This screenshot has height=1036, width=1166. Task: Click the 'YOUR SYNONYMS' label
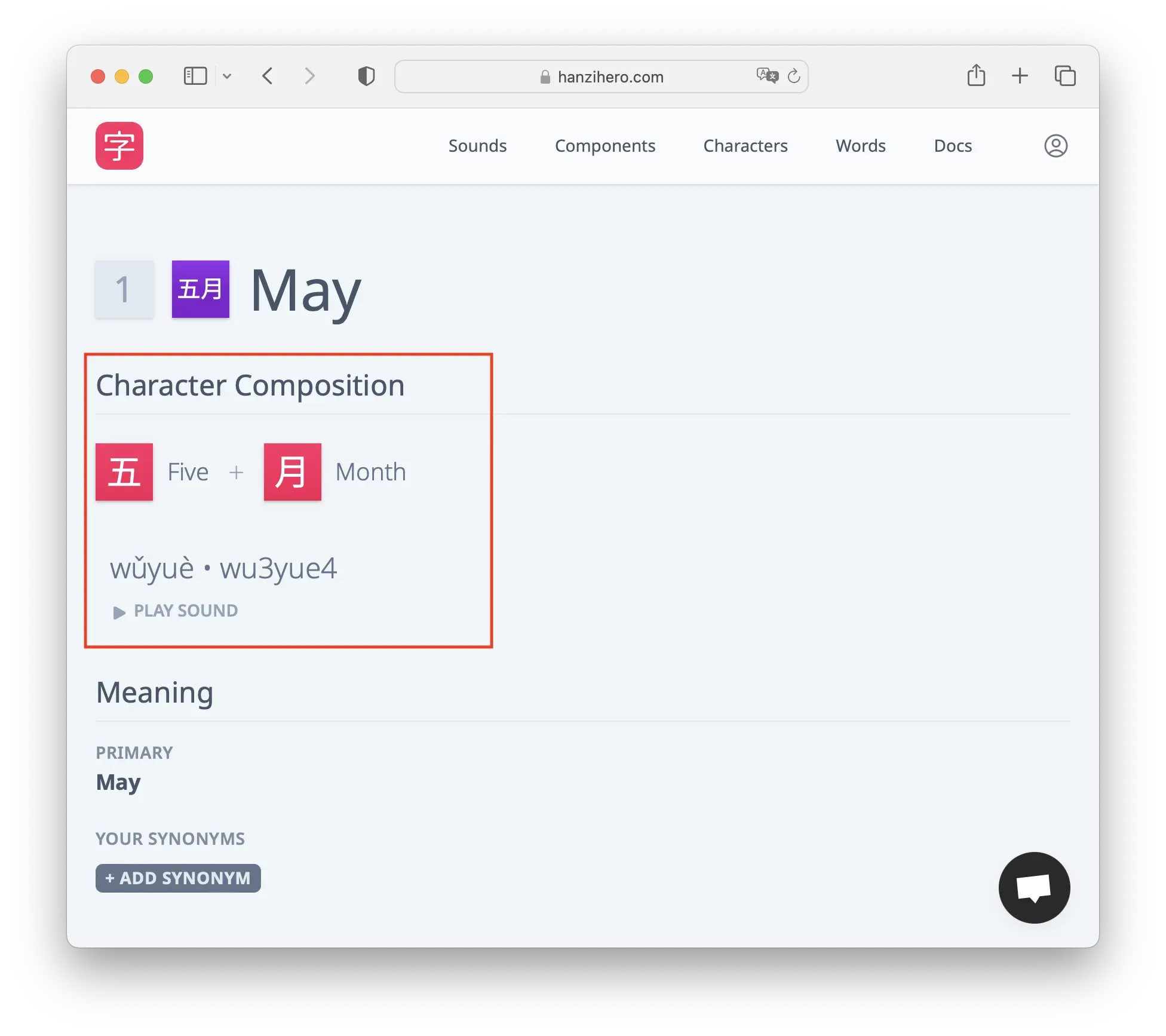tap(170, 839)
